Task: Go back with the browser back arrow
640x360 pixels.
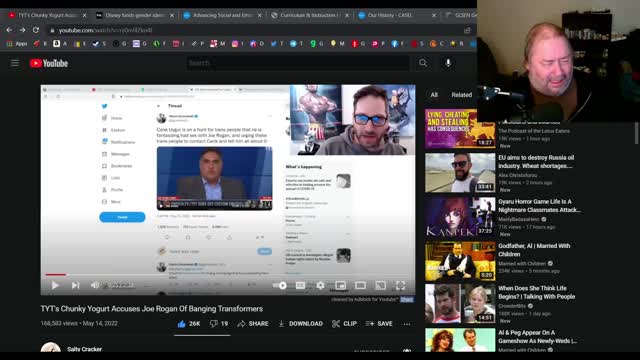Action: pyautogui.click(x=9, y=30)
